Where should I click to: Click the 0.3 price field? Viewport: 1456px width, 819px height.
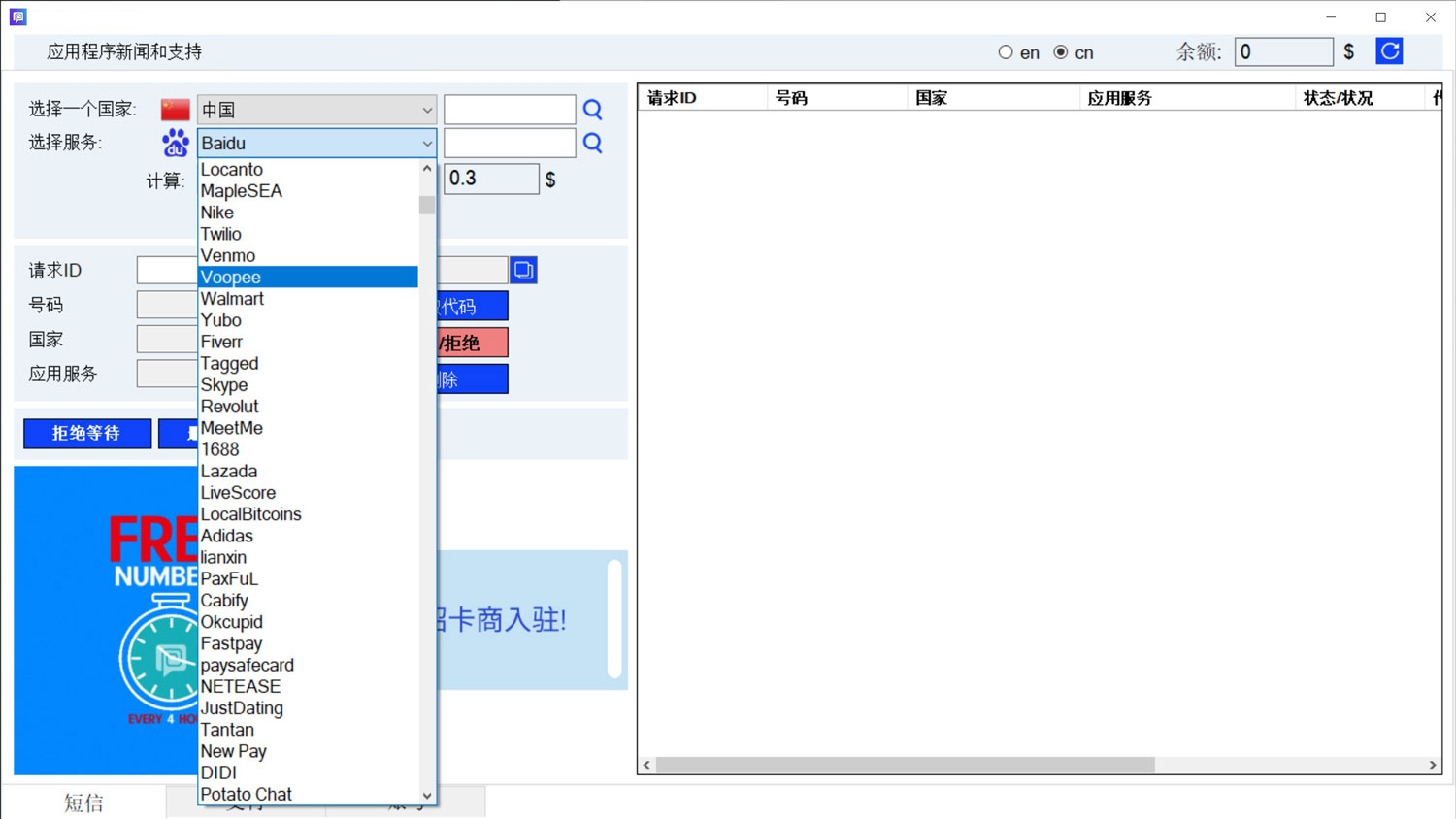[x=491, y=179]
